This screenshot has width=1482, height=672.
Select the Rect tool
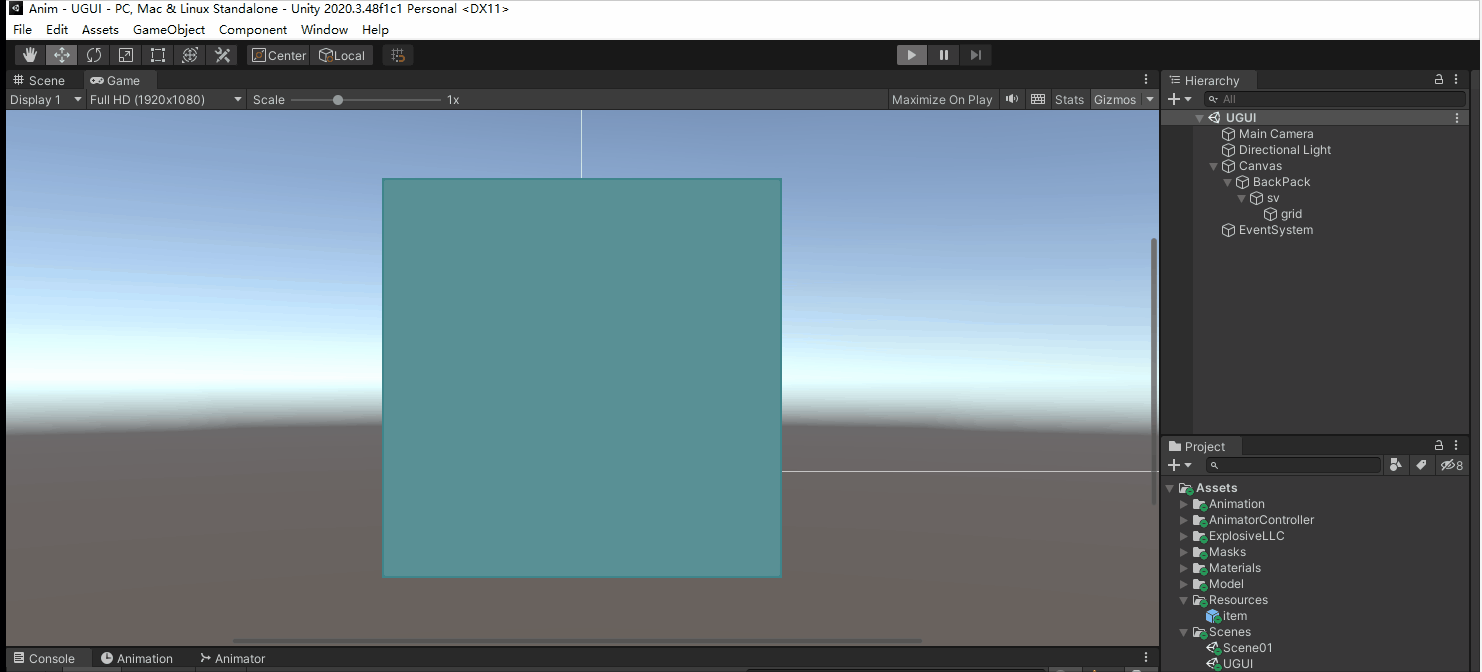(158, 55)
